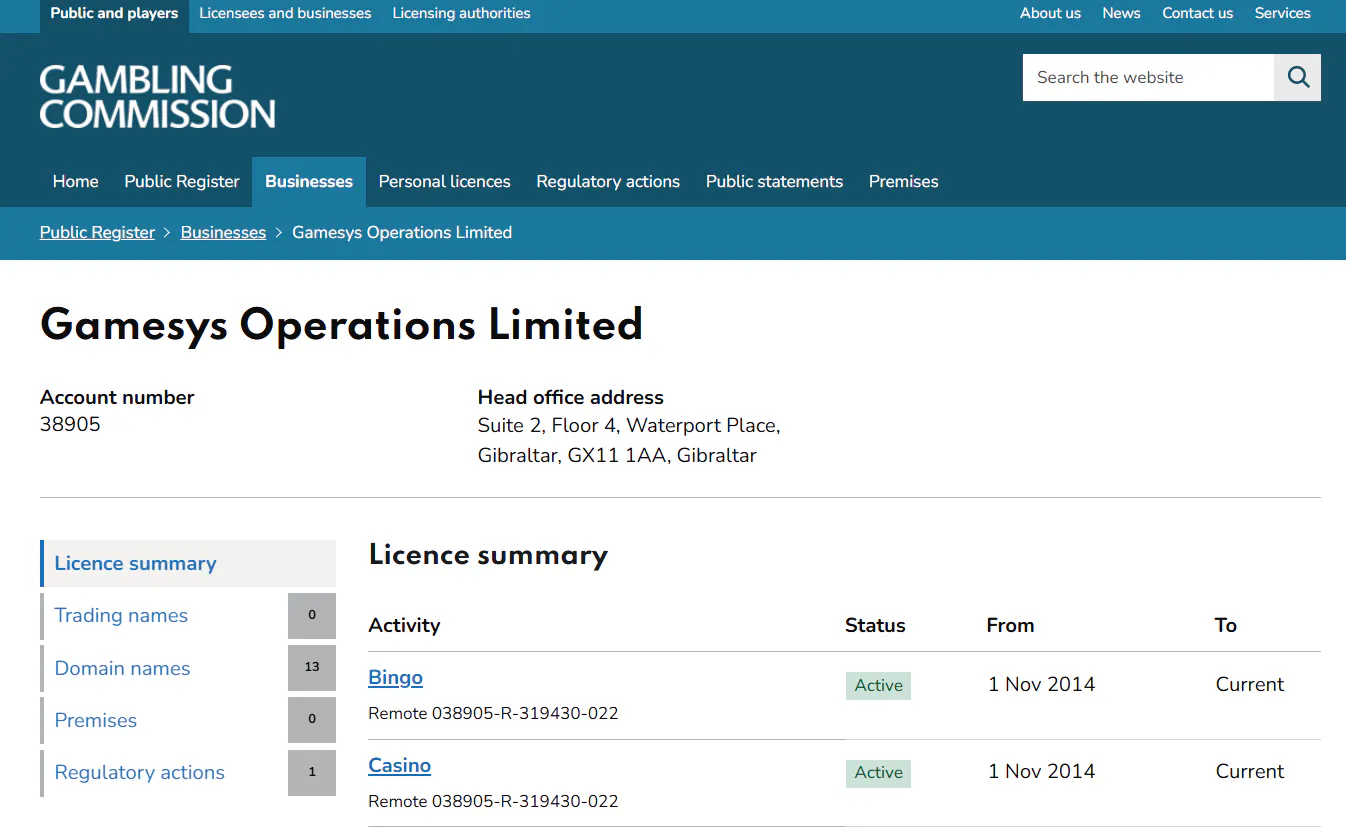Focus the Search the website field
The height and width of the screenshot is (833, 1346).
(x=1148, y=77)
